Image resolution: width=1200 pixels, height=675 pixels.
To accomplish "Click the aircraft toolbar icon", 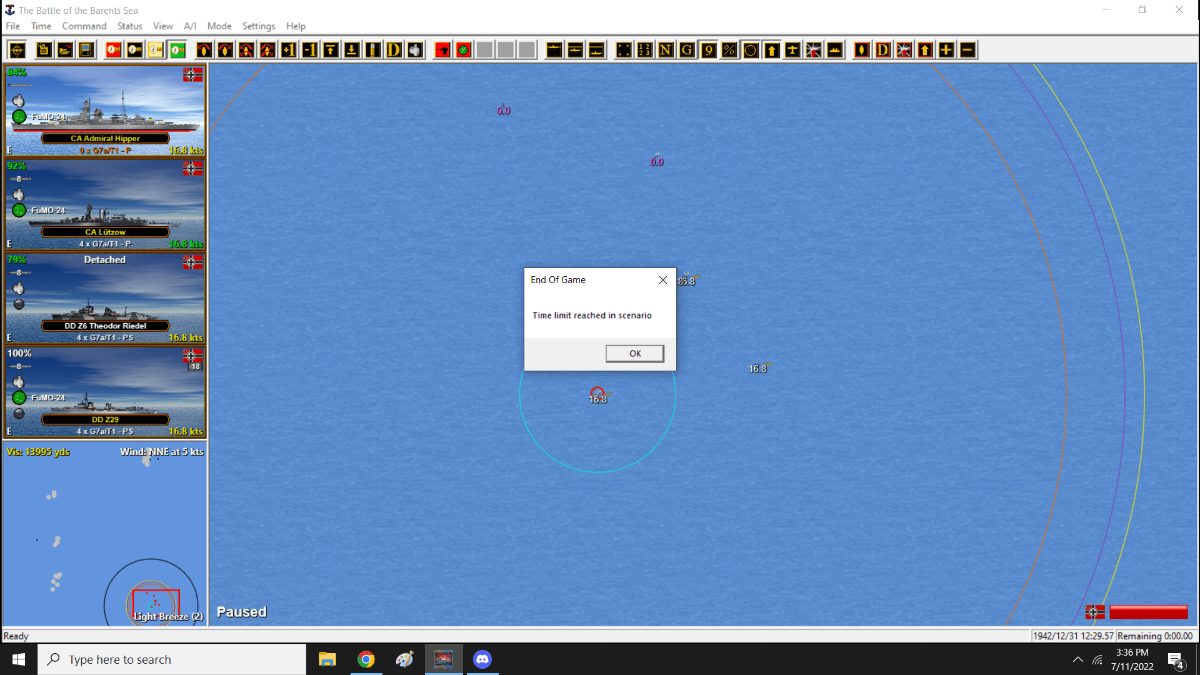I will tap(792, 50).
